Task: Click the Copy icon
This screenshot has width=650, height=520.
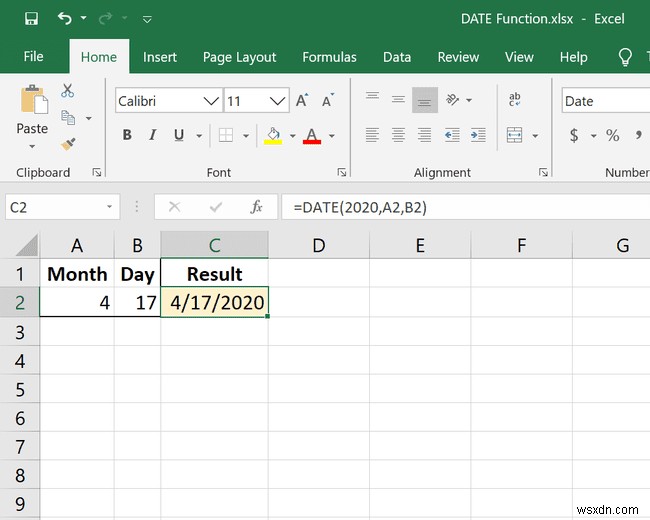Action: 68,118
